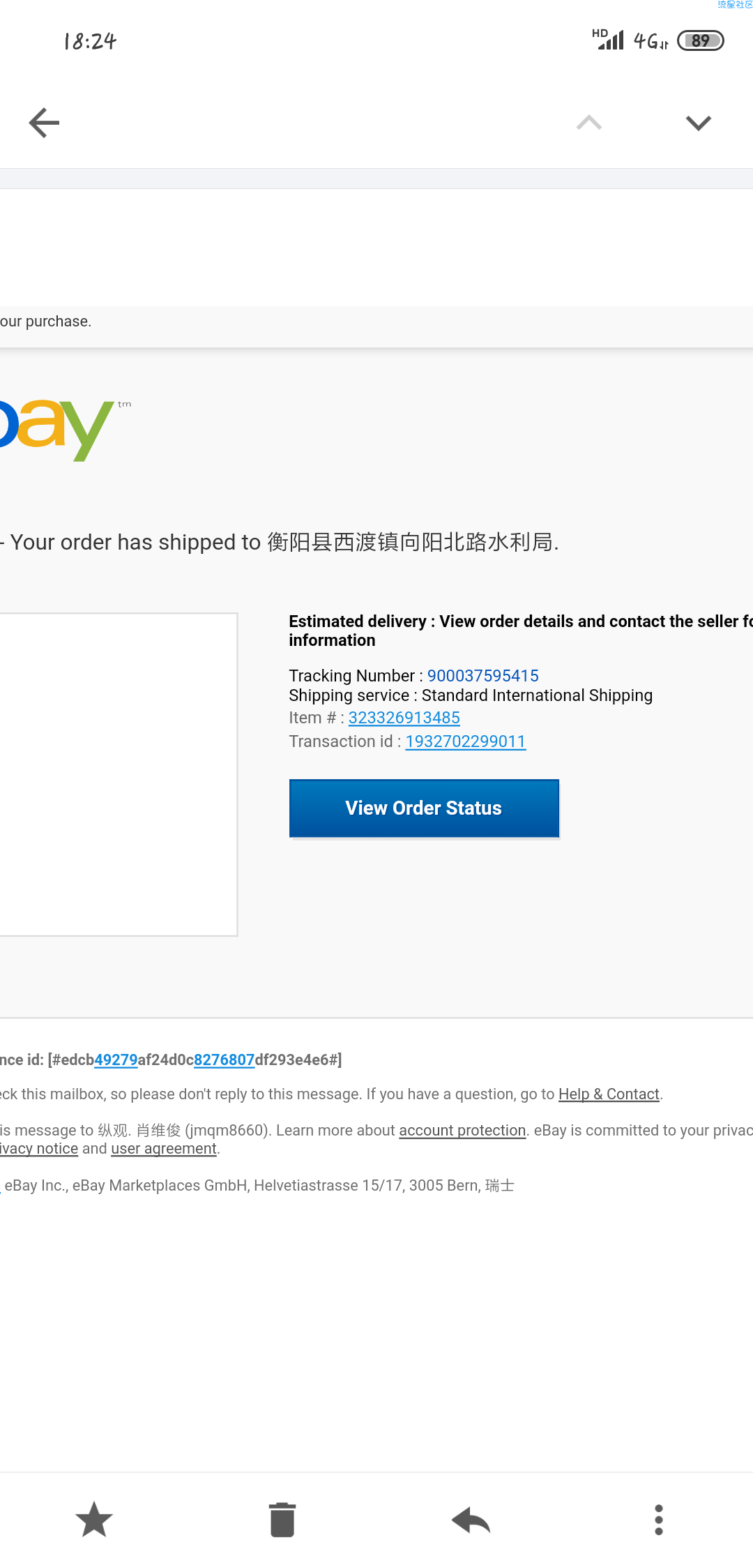Tap the back arrow icon
This screenshot has width=753, height=1568.
pyautogui.click(x=44, y=123)
